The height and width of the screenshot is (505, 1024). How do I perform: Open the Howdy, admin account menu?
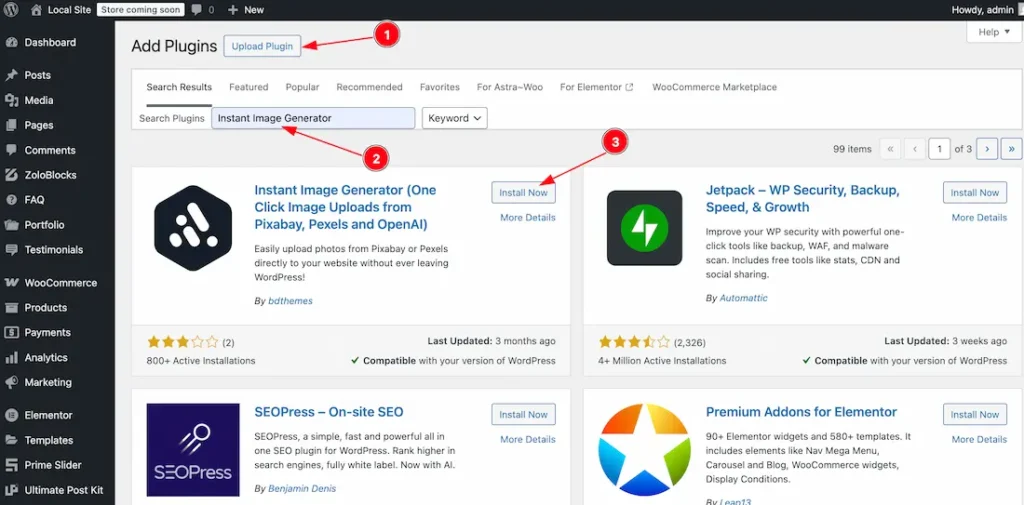[983, 10]
